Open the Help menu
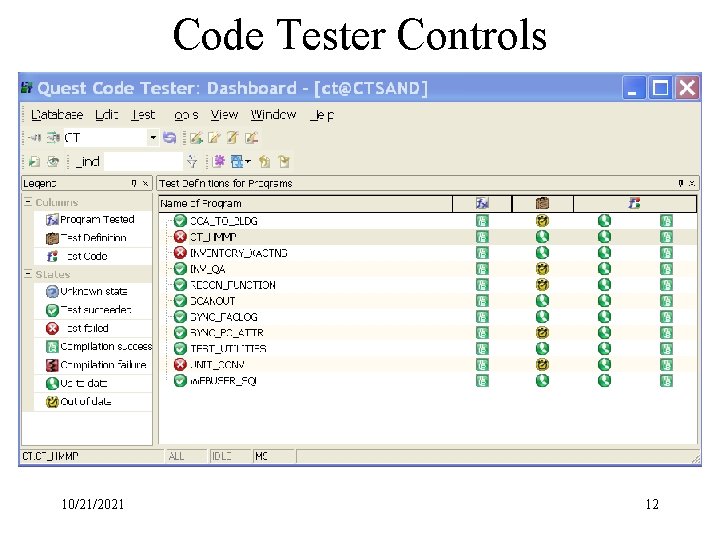 click(322, 115)
